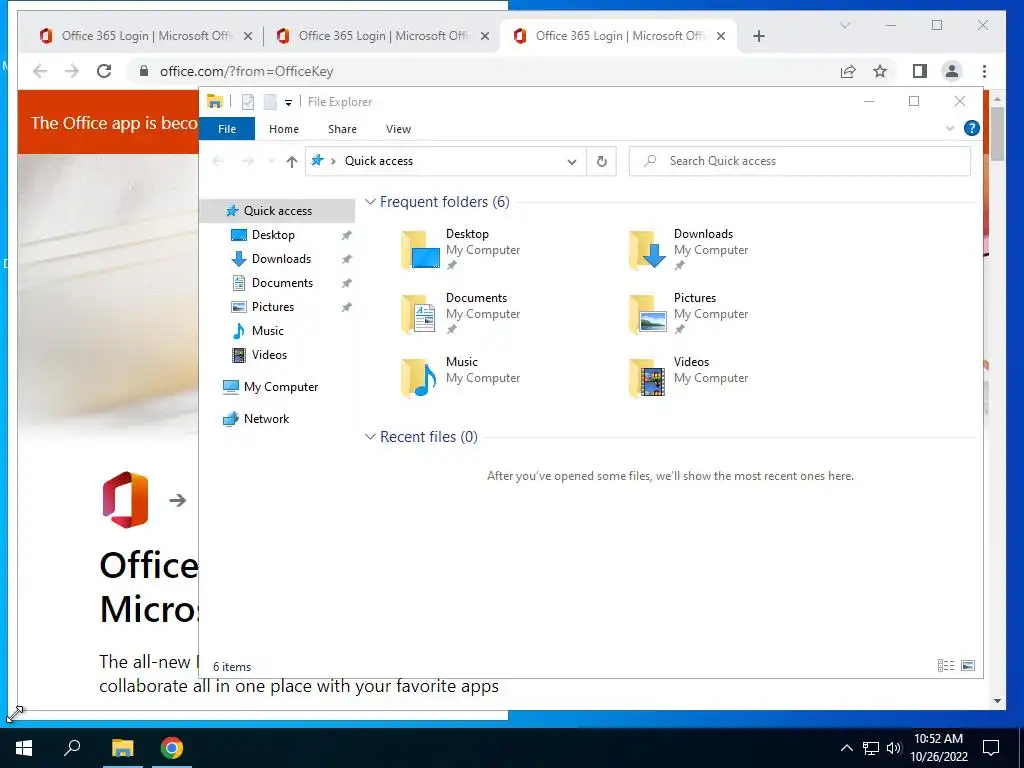Select the Downloads folder icon in Frequent folders
1024x768 pixels.
(647, 249)
